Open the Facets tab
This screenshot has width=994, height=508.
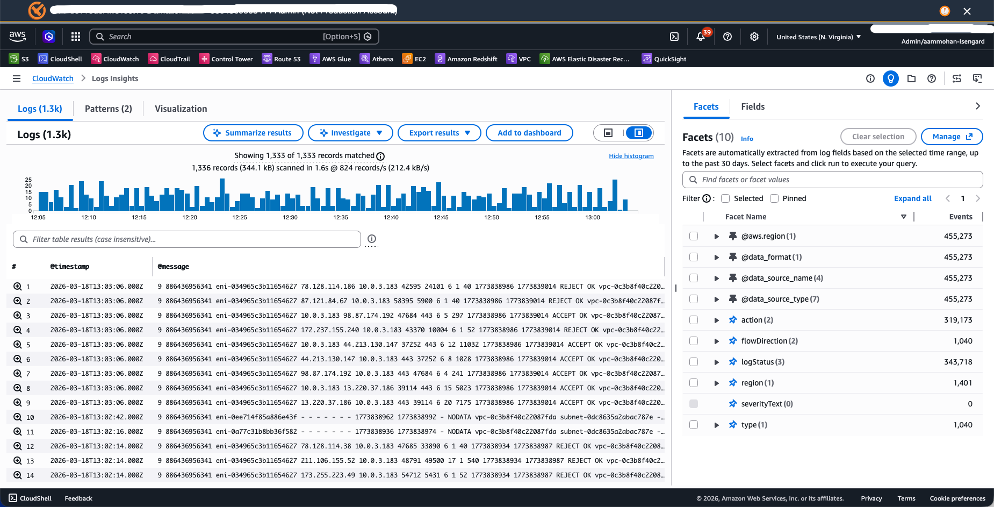coord(706,107)
